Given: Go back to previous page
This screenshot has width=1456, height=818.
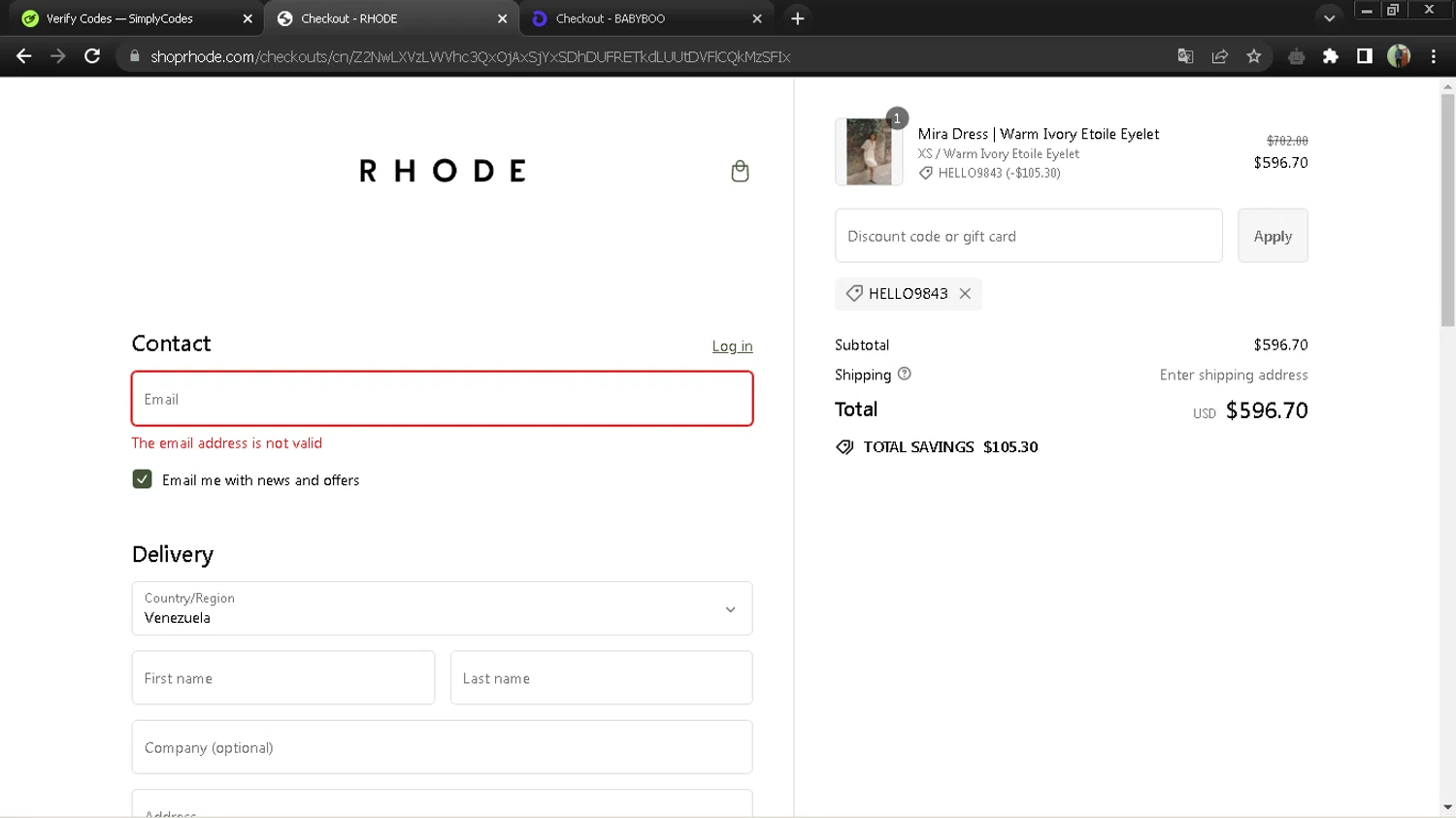Looking at the screenshot, I should tap(24, 56).
